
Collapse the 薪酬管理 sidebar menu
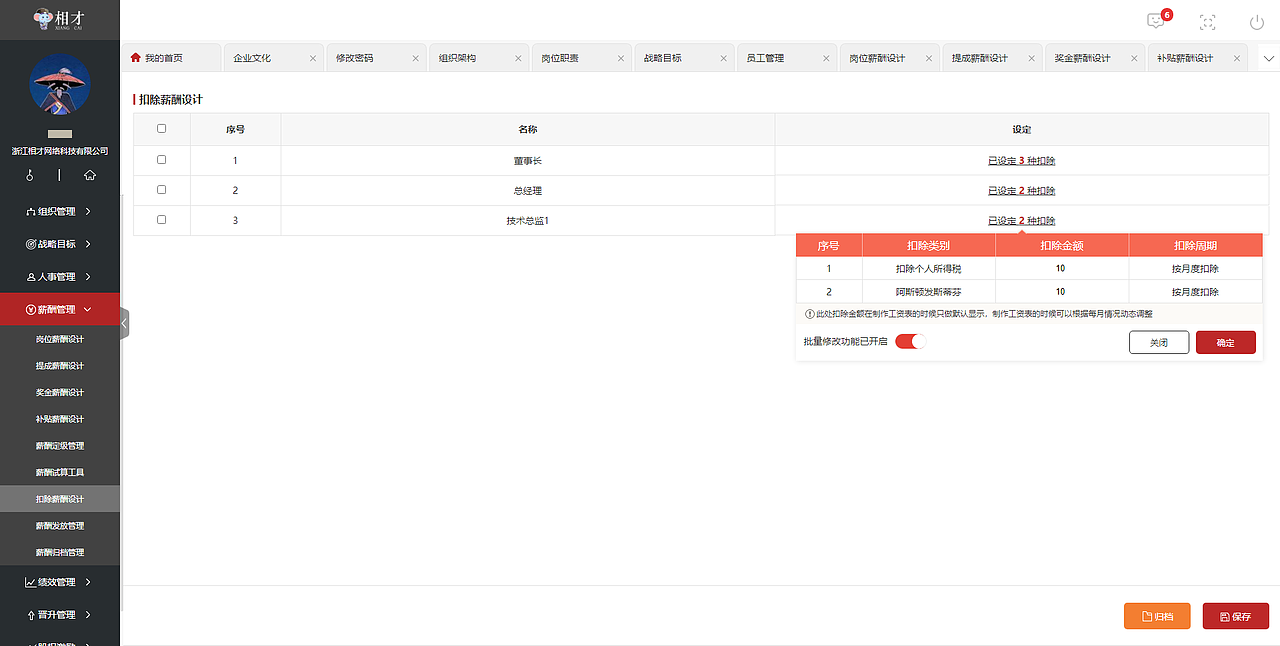point(57,309)
